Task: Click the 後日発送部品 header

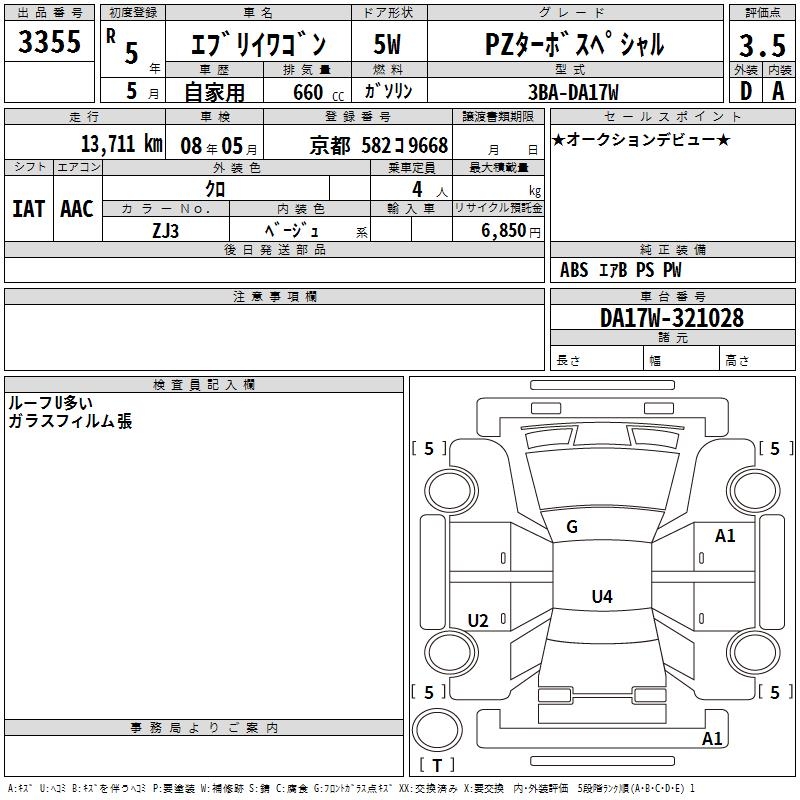Action: [x=274, y=249]
